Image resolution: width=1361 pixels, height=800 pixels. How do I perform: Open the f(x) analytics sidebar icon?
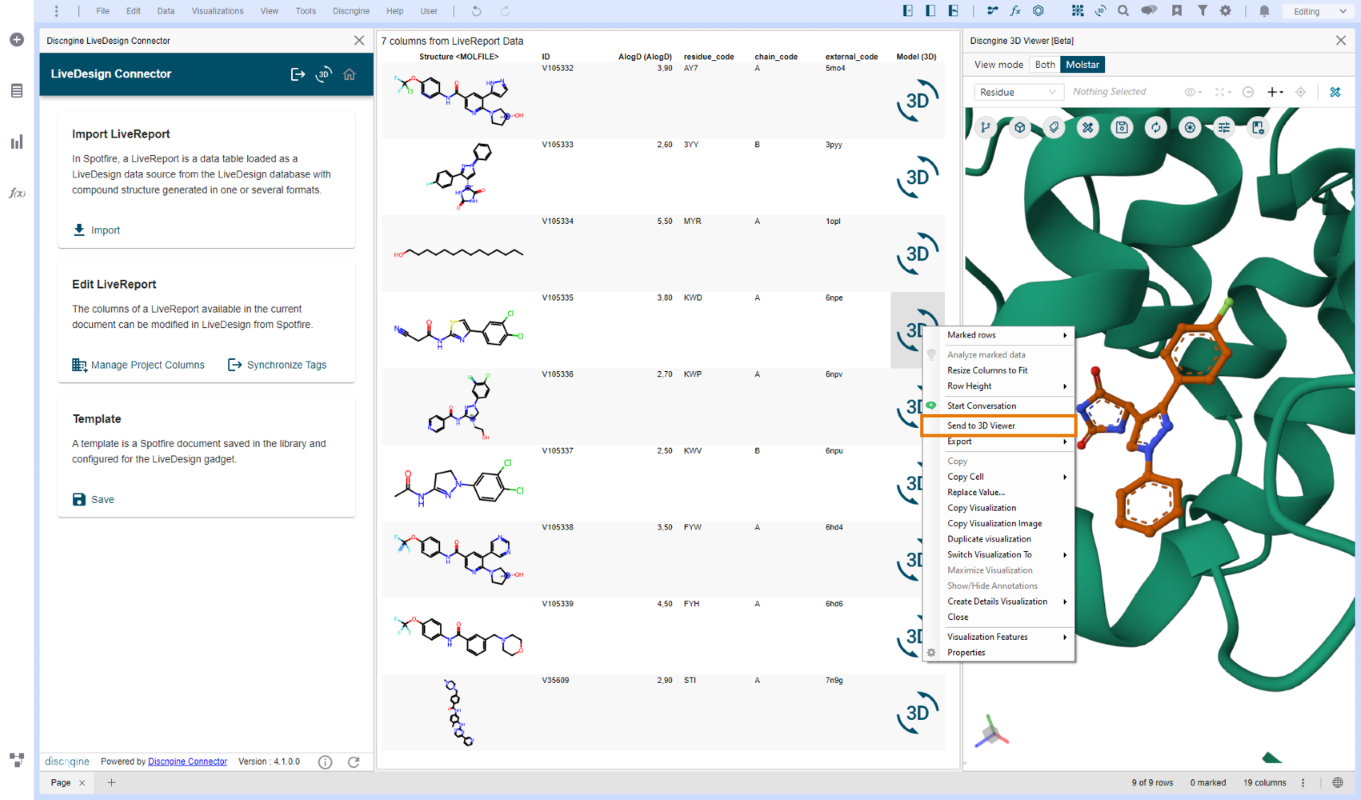pyautogui.click(x=17, y=193)
